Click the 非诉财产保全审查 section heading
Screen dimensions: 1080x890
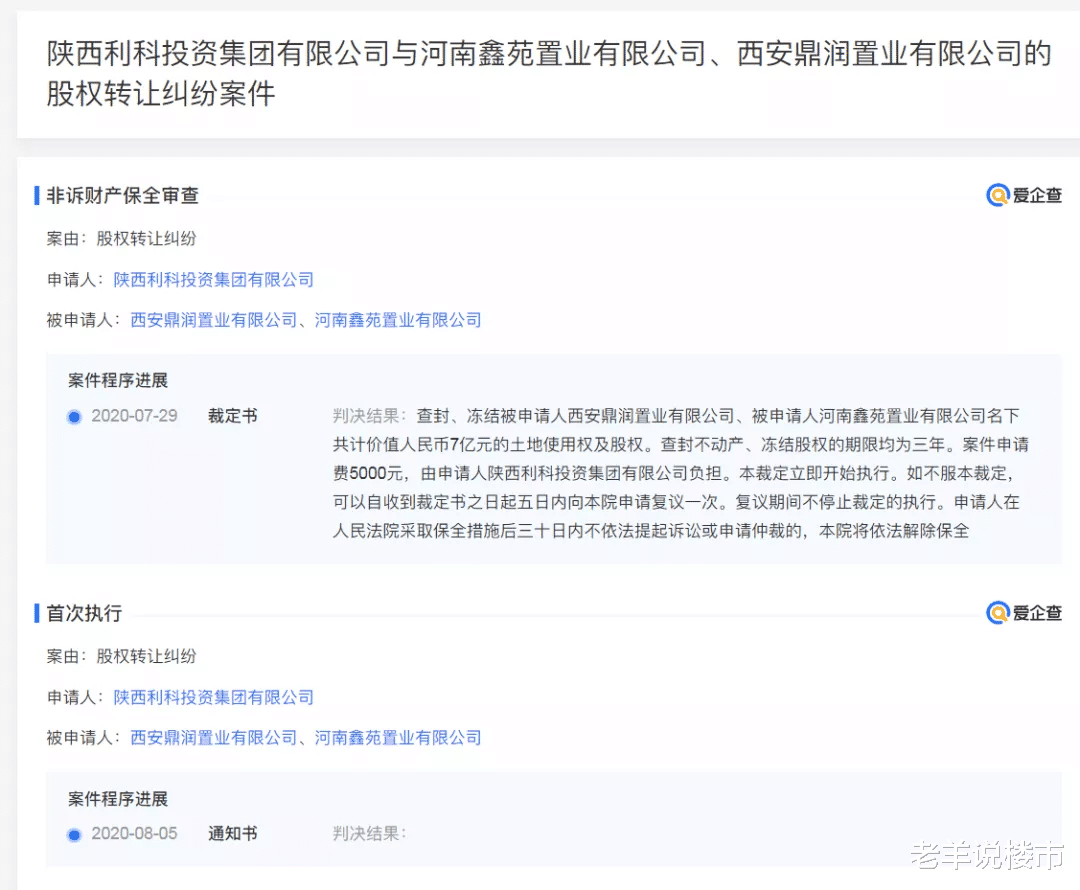point(123,196)
